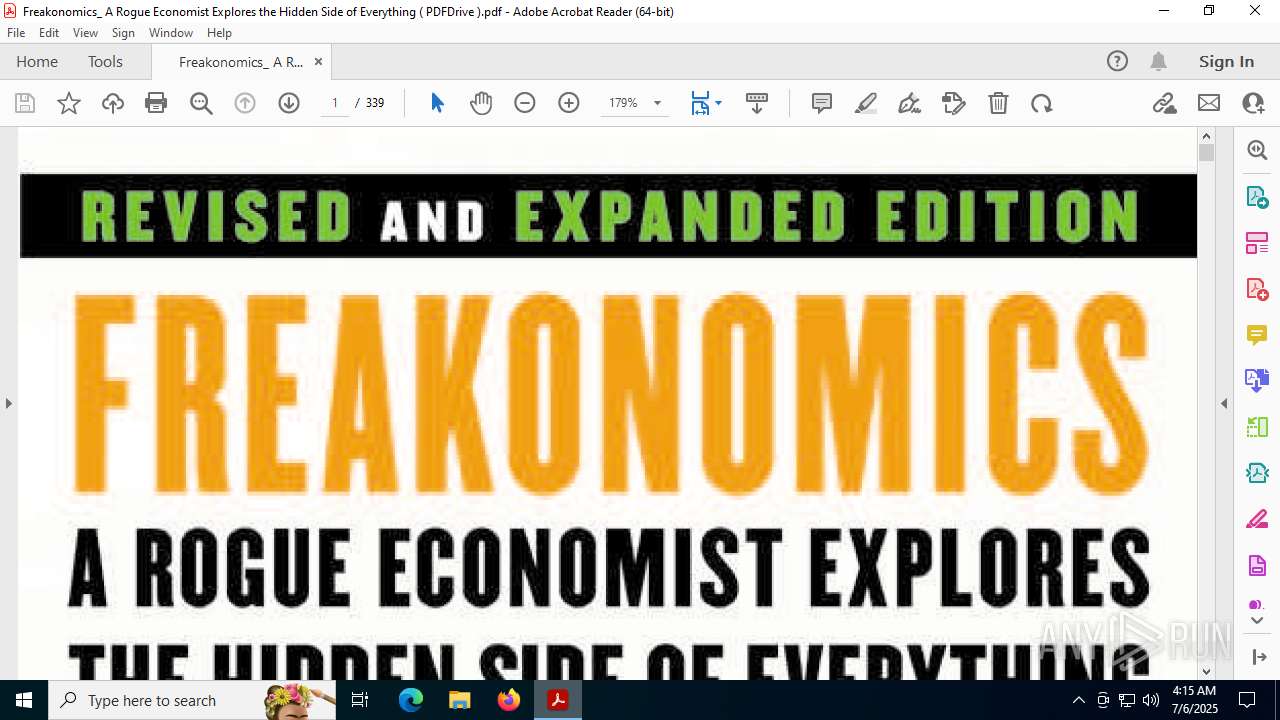Open Task View on taskbar
This screenshot has height=720, width=1280.
click(x=361, y=700)
